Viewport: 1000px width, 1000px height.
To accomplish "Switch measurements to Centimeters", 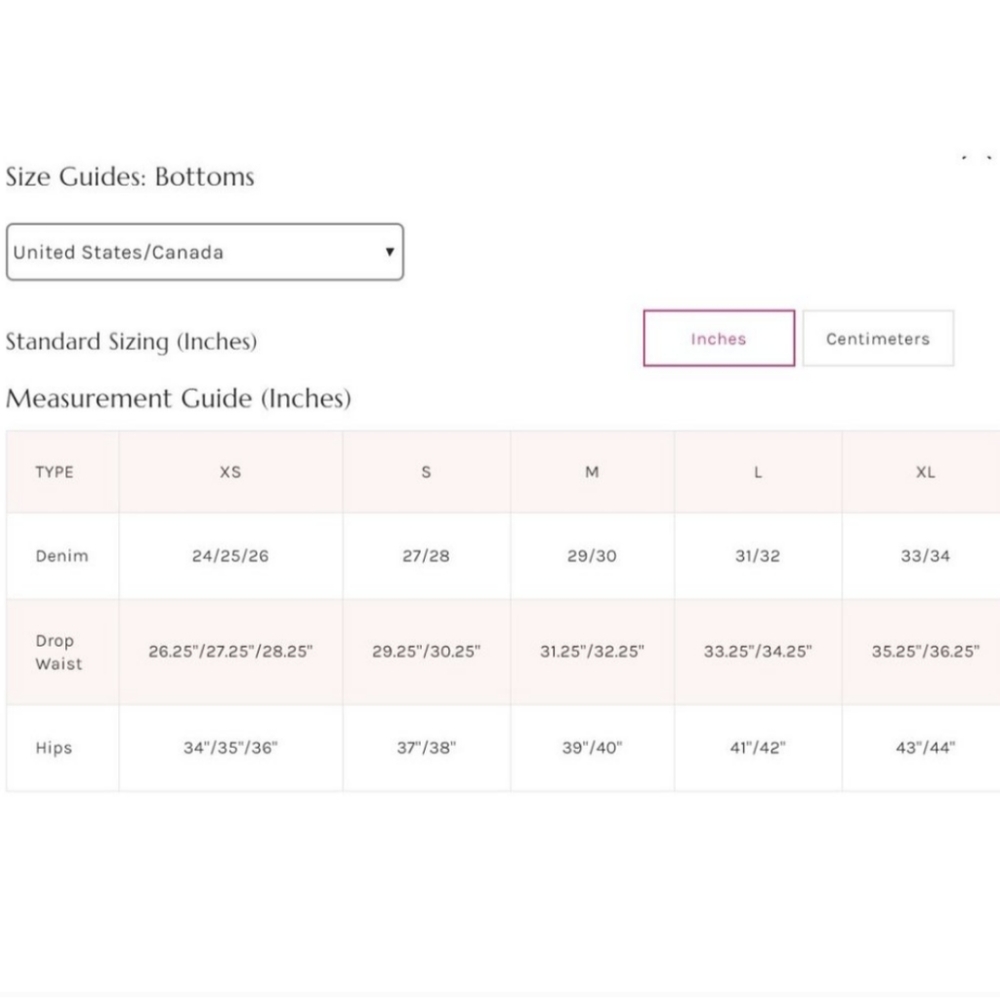I will point(877,339).
